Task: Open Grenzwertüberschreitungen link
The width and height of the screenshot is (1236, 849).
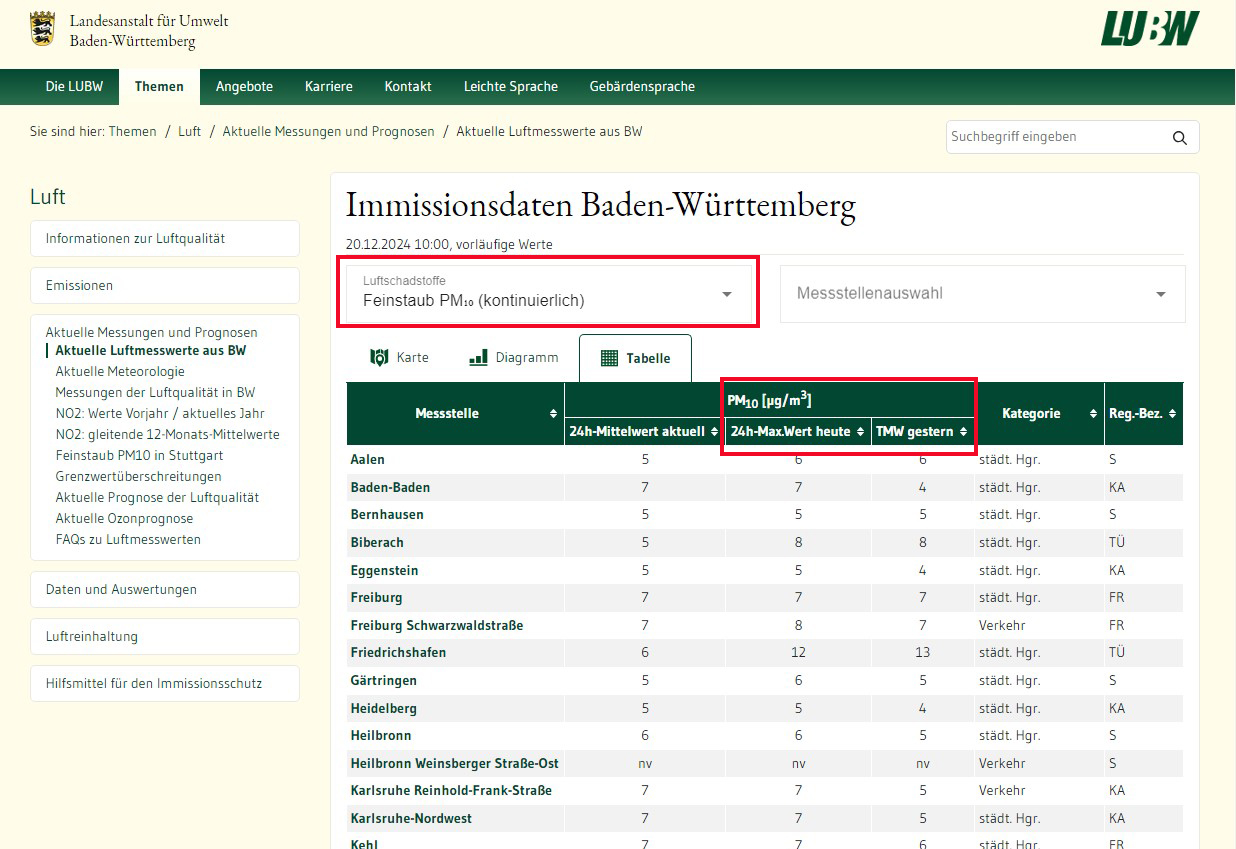Action: (138, 476)
